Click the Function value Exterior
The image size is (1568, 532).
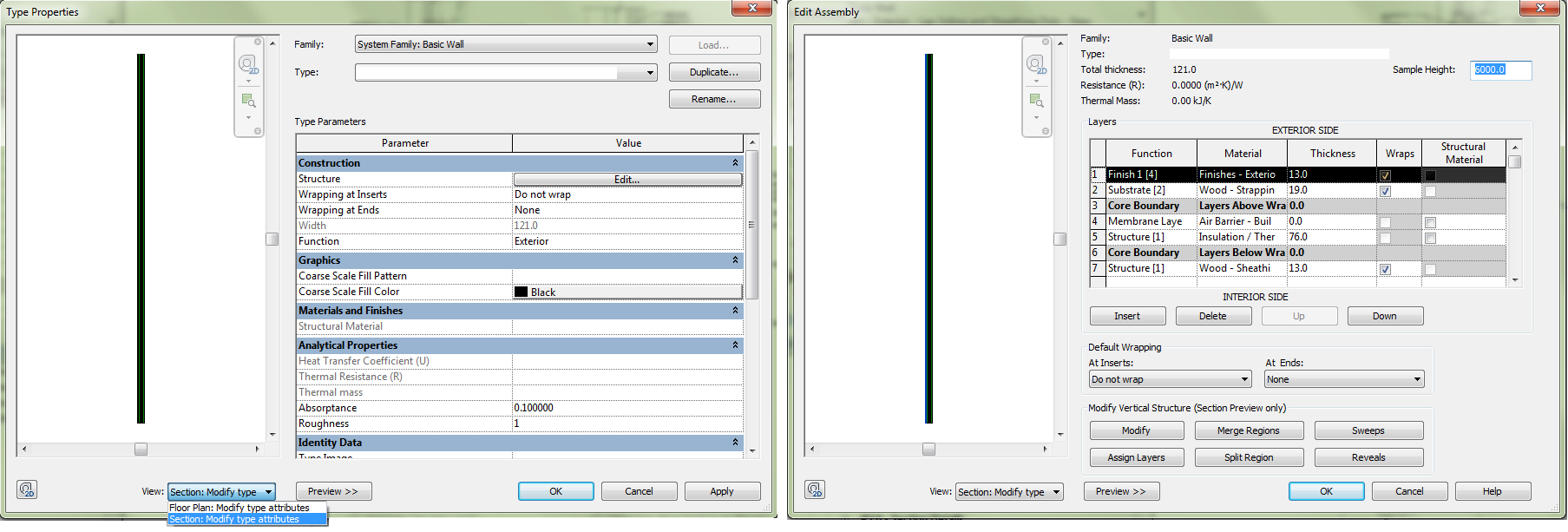point(627,241)
